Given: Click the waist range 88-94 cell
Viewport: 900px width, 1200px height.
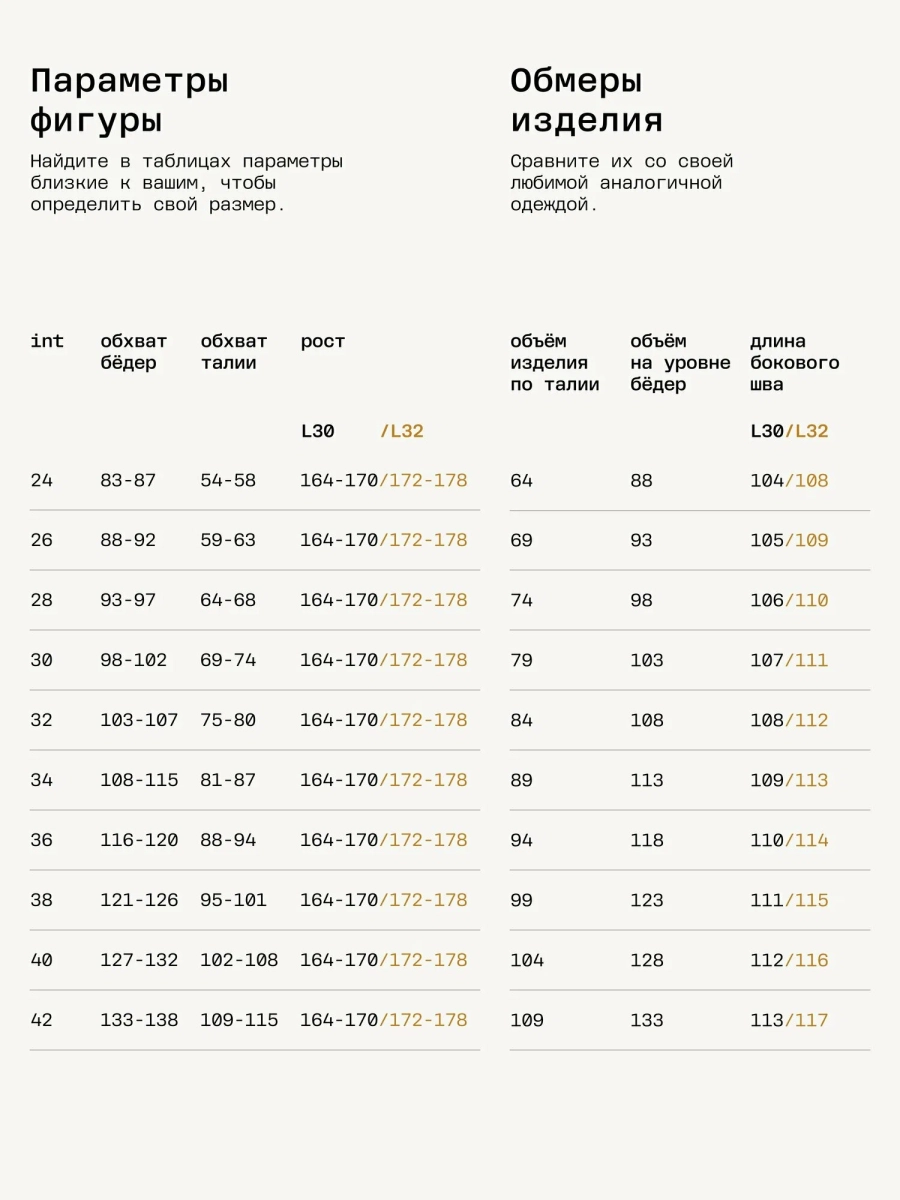Looking at the screenshot, I should 228,840.
